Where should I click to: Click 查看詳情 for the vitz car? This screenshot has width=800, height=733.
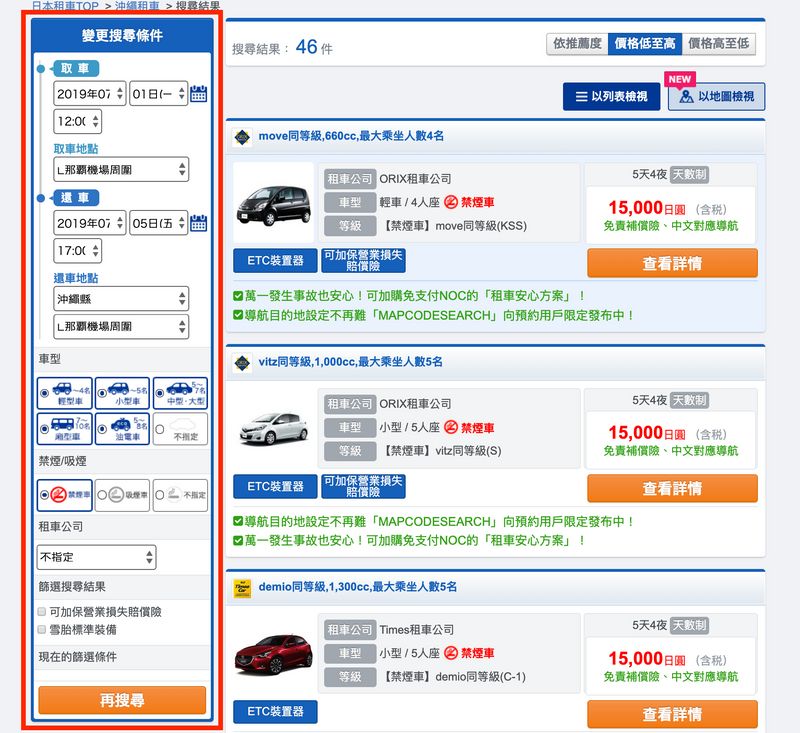click(672, 489)
